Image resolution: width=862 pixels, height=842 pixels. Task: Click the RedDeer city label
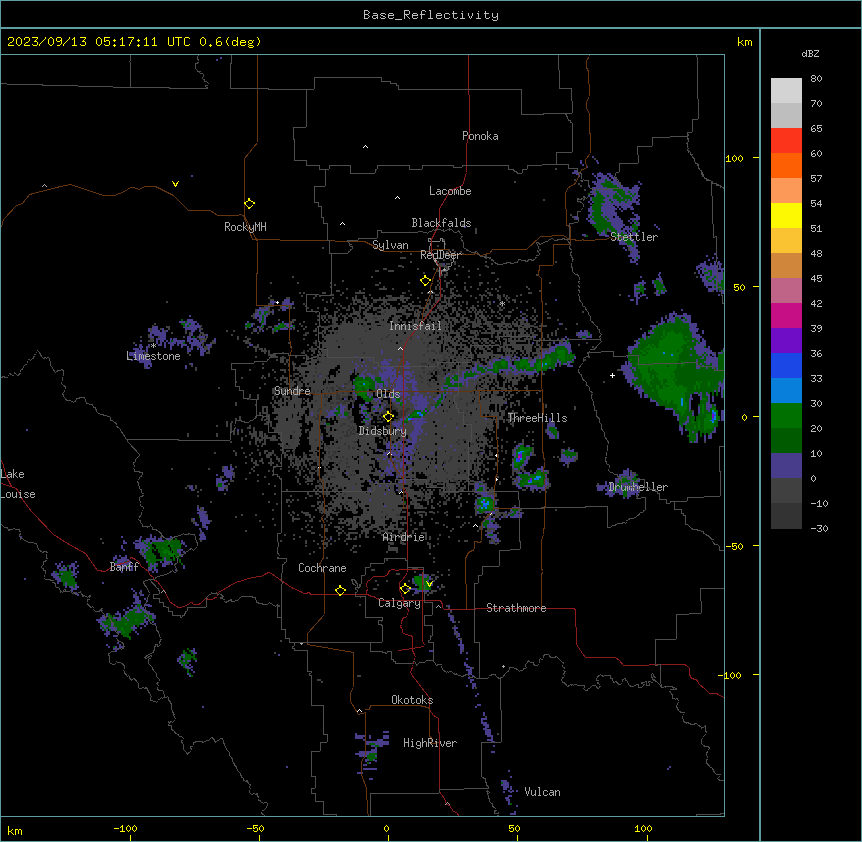[440, 255]
